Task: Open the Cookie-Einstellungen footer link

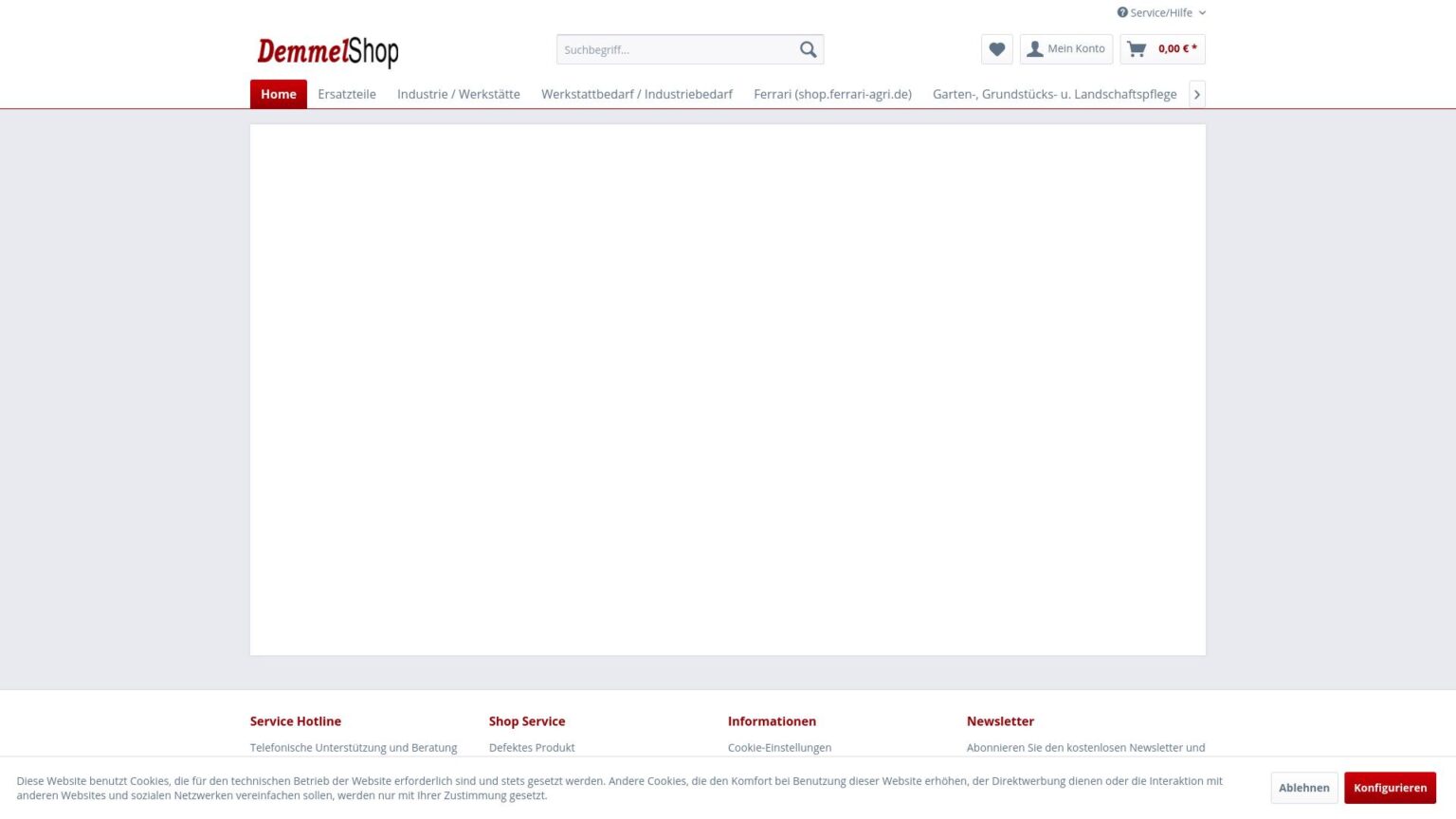Action: point(779,747)
